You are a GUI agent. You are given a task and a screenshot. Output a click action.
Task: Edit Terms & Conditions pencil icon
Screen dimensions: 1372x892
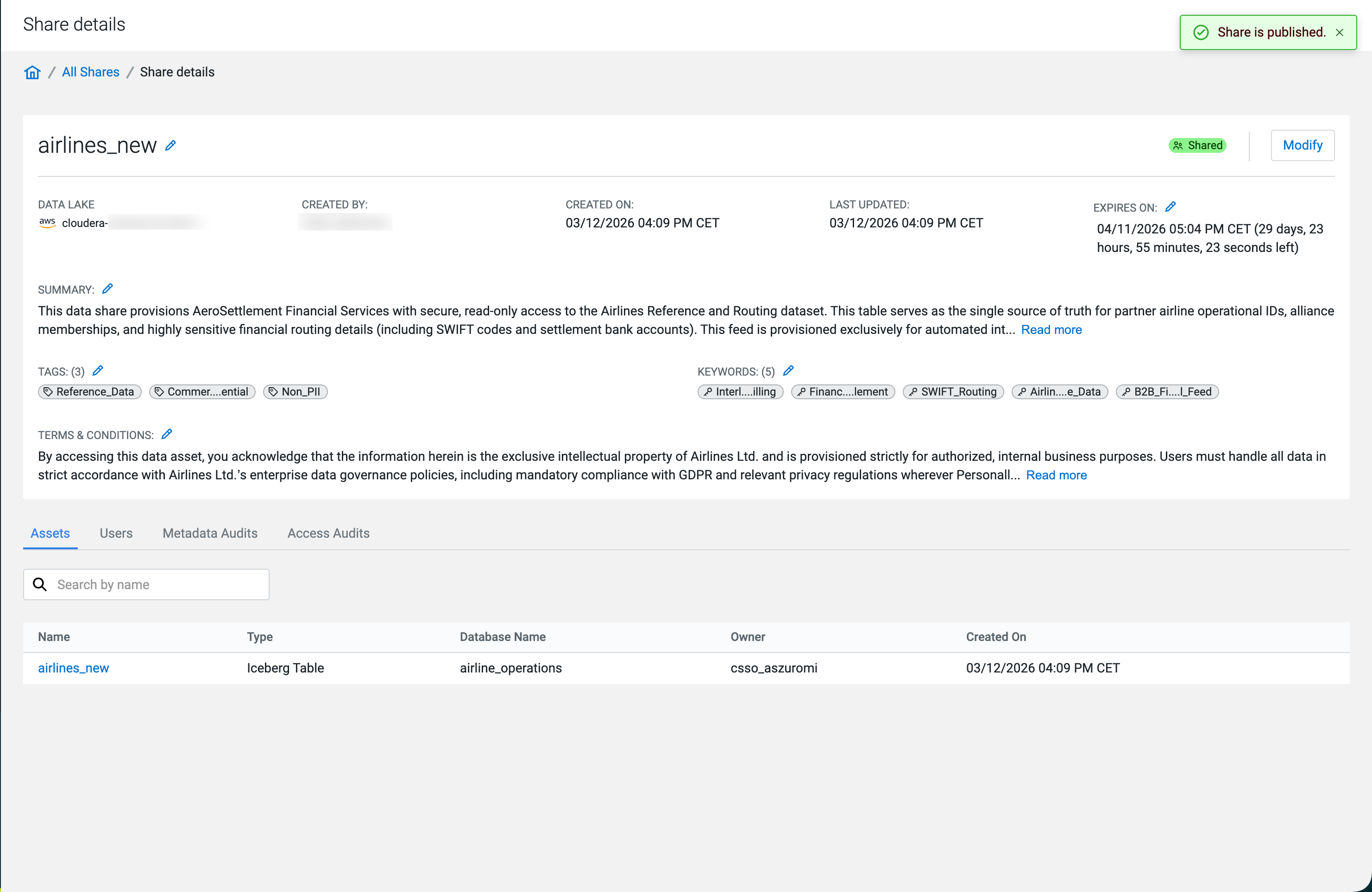click(x=167, y=434)
